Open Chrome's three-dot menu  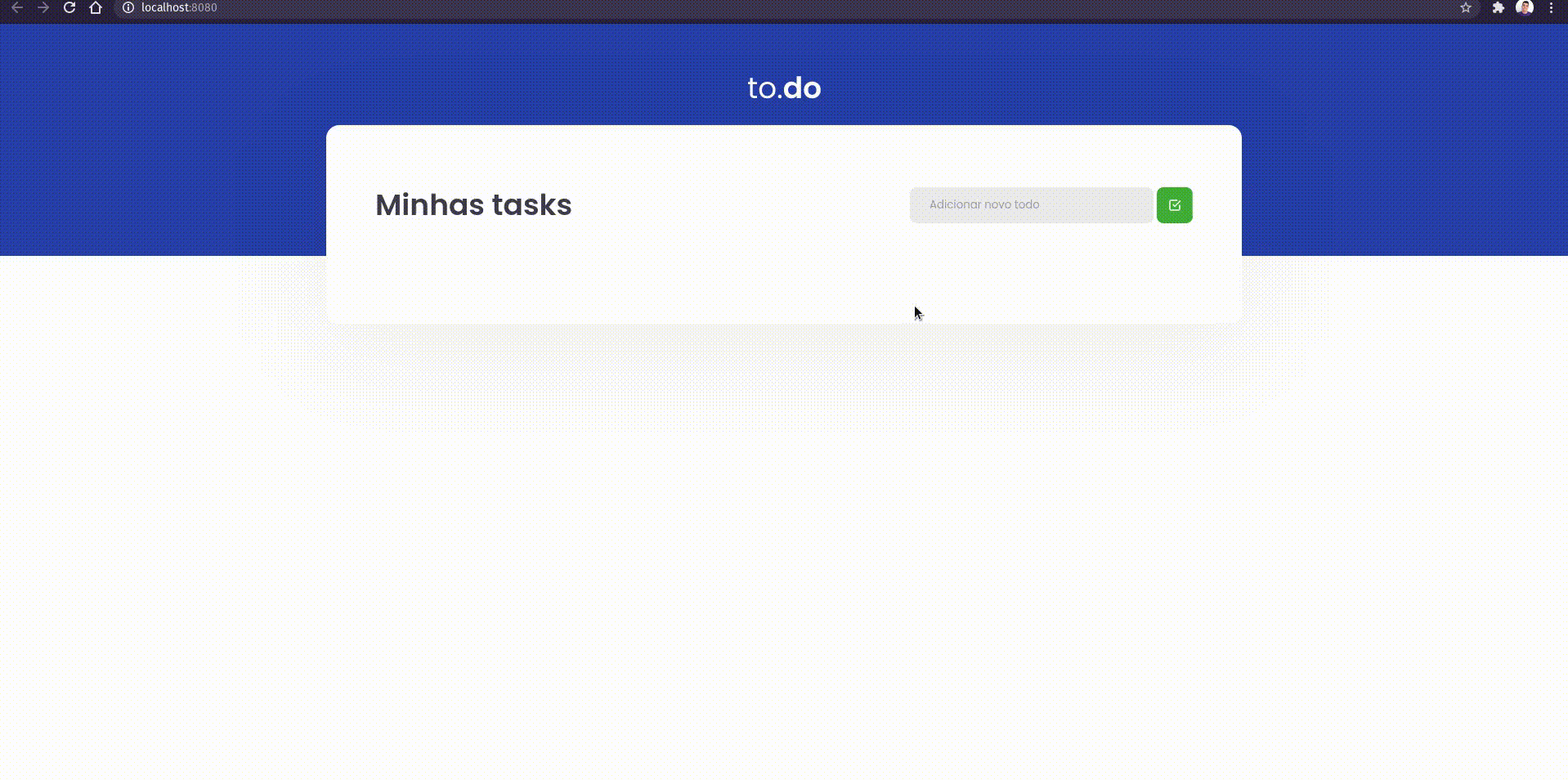pos(1551,7)
